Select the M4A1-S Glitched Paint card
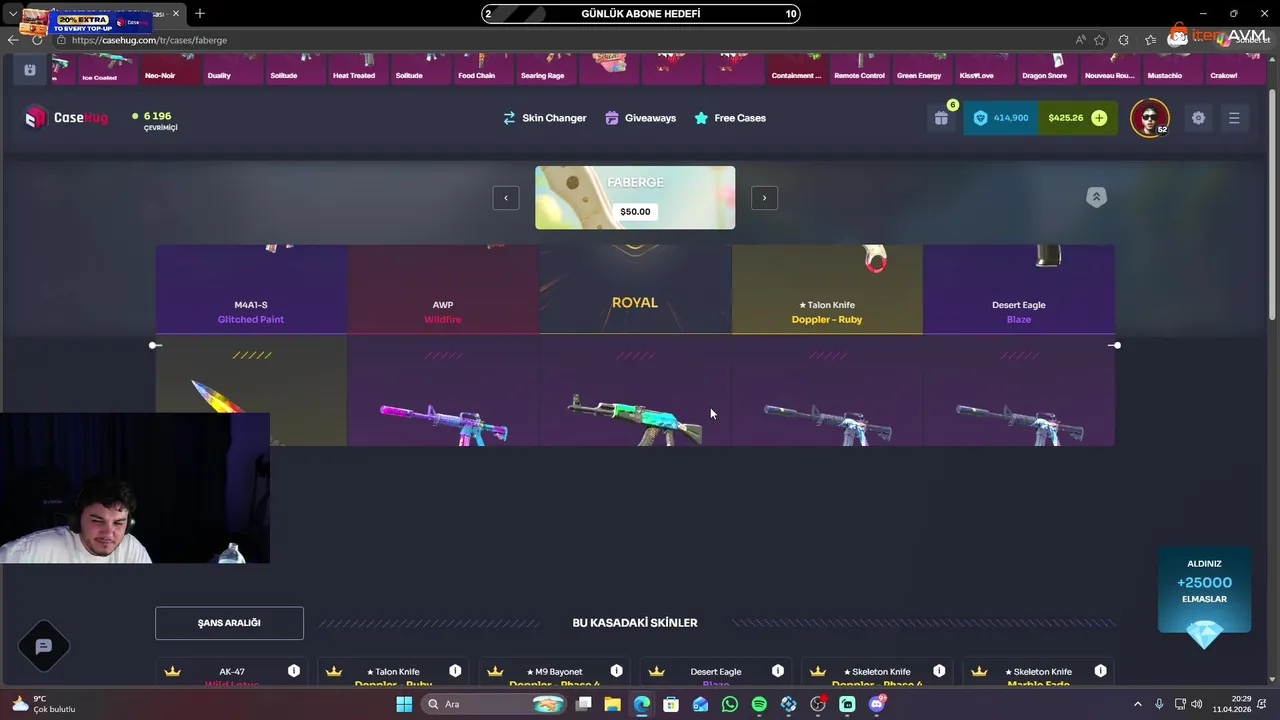Image resolution: width=1280 pixels, height=720 pixels. (x=251, y=289)
